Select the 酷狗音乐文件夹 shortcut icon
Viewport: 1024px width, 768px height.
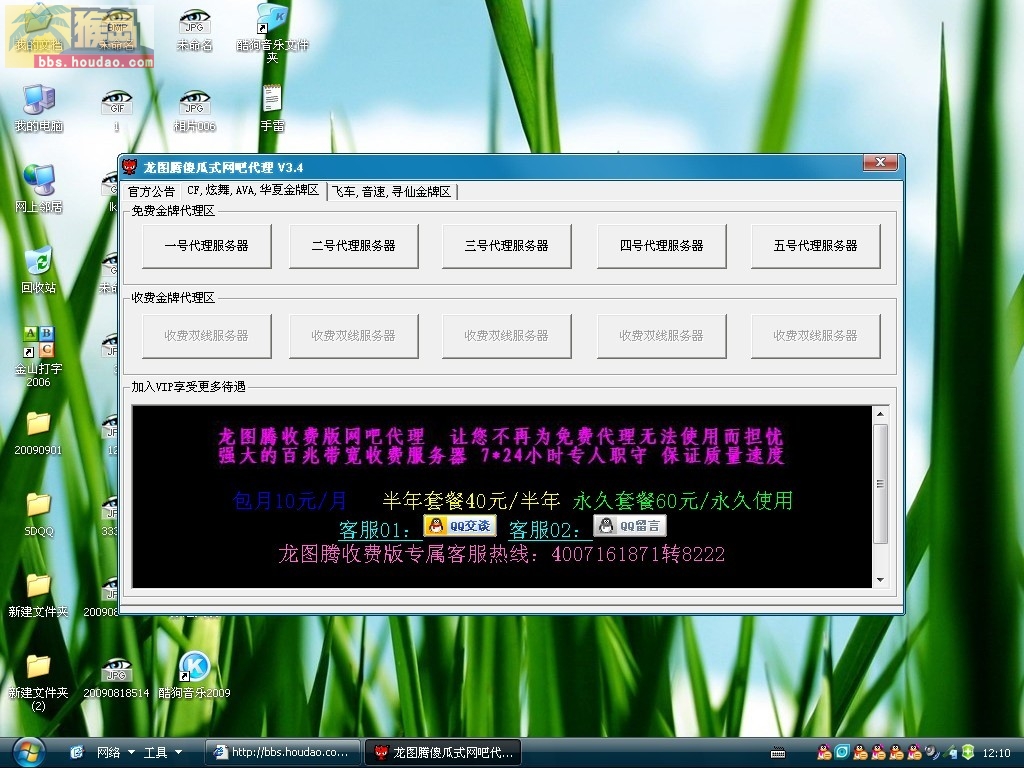click(x=272, y=33)
